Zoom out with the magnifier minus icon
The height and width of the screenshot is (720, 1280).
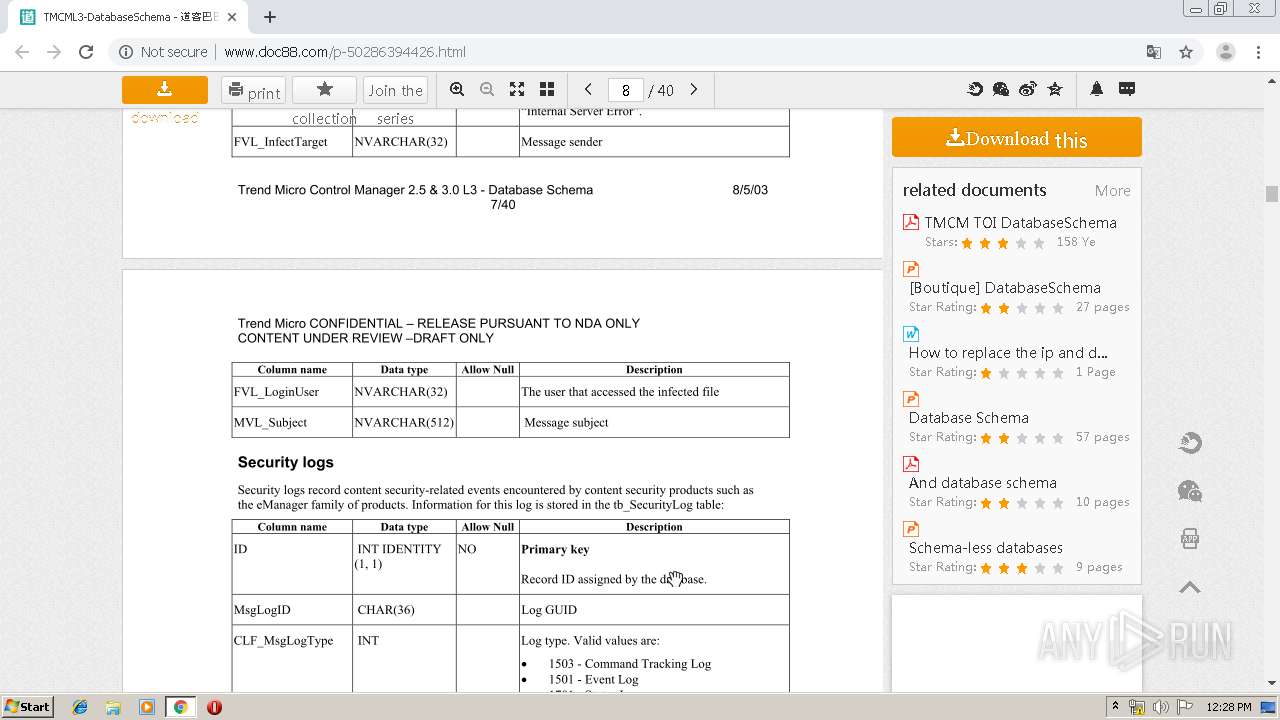tap(487, 90)
